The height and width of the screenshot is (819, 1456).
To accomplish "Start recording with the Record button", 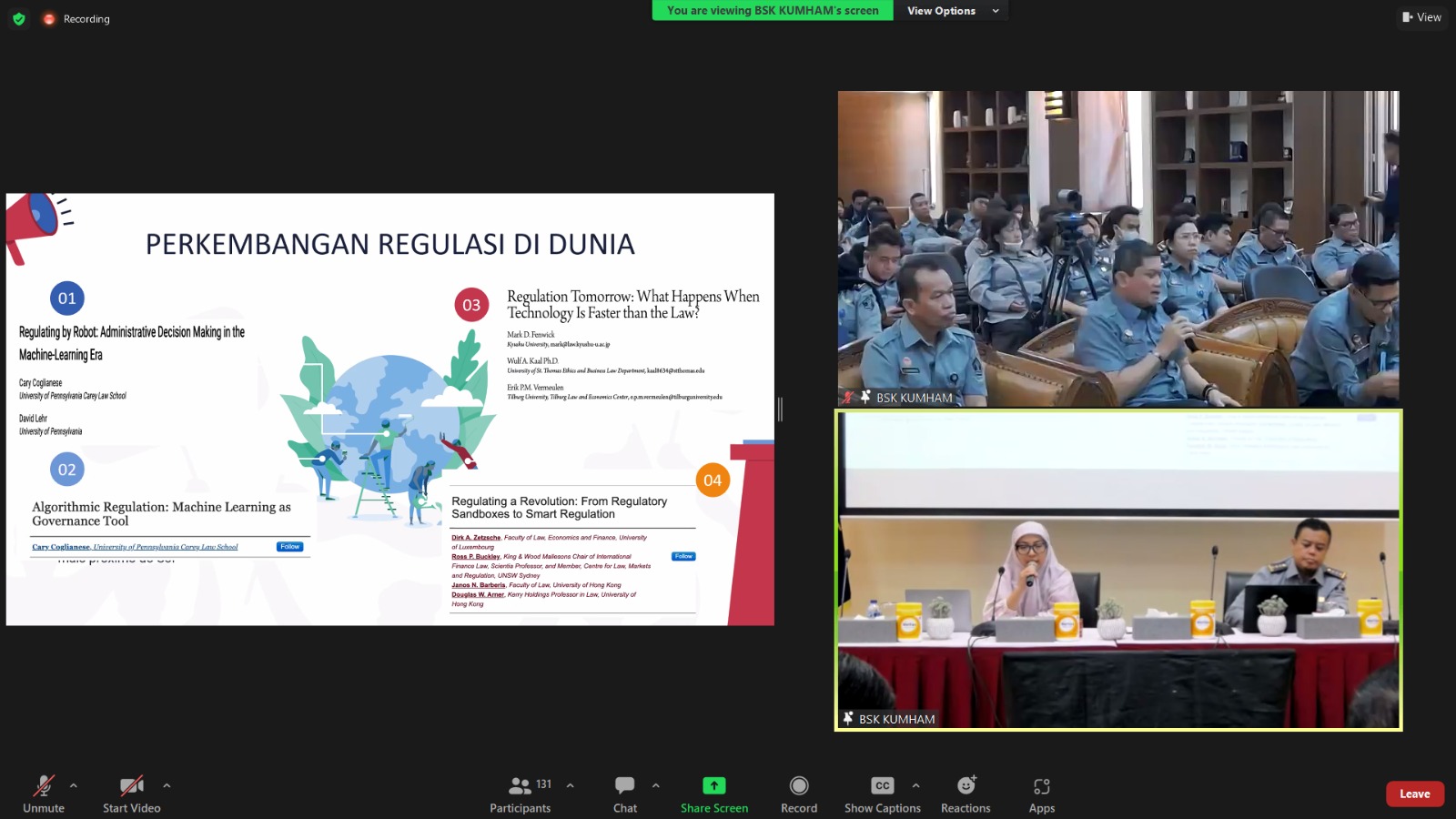I will click(x=799, y=786).
